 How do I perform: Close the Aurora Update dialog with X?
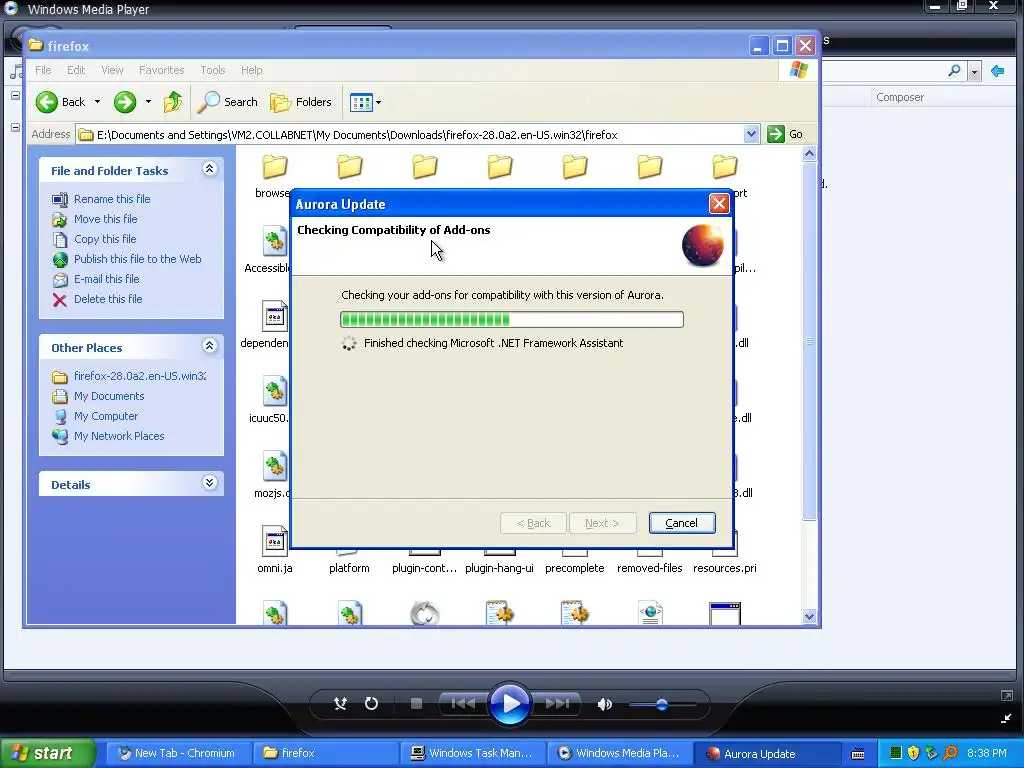click(719, 204)
